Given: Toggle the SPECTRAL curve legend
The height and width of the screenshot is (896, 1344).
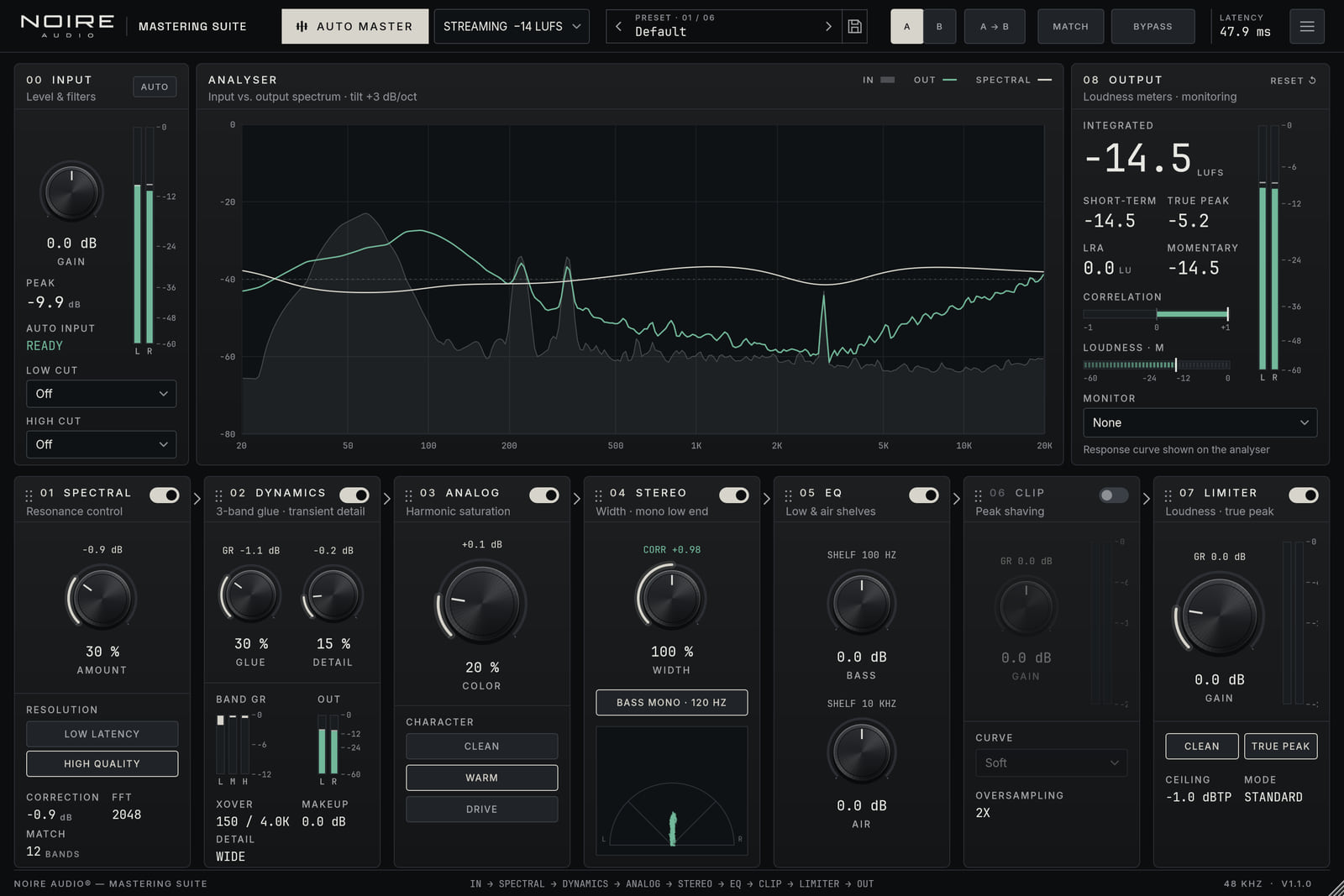Looking at the screenshot, I should 1013,80.
